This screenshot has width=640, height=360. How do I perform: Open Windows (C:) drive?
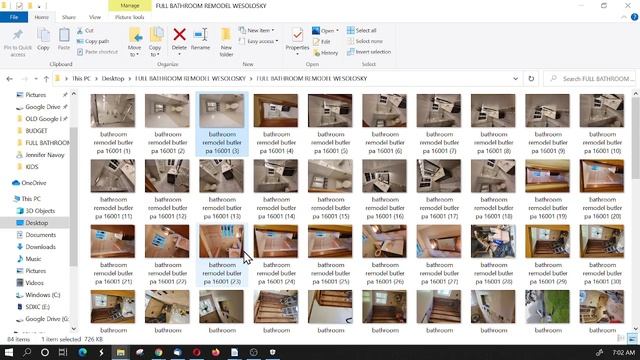42,295
